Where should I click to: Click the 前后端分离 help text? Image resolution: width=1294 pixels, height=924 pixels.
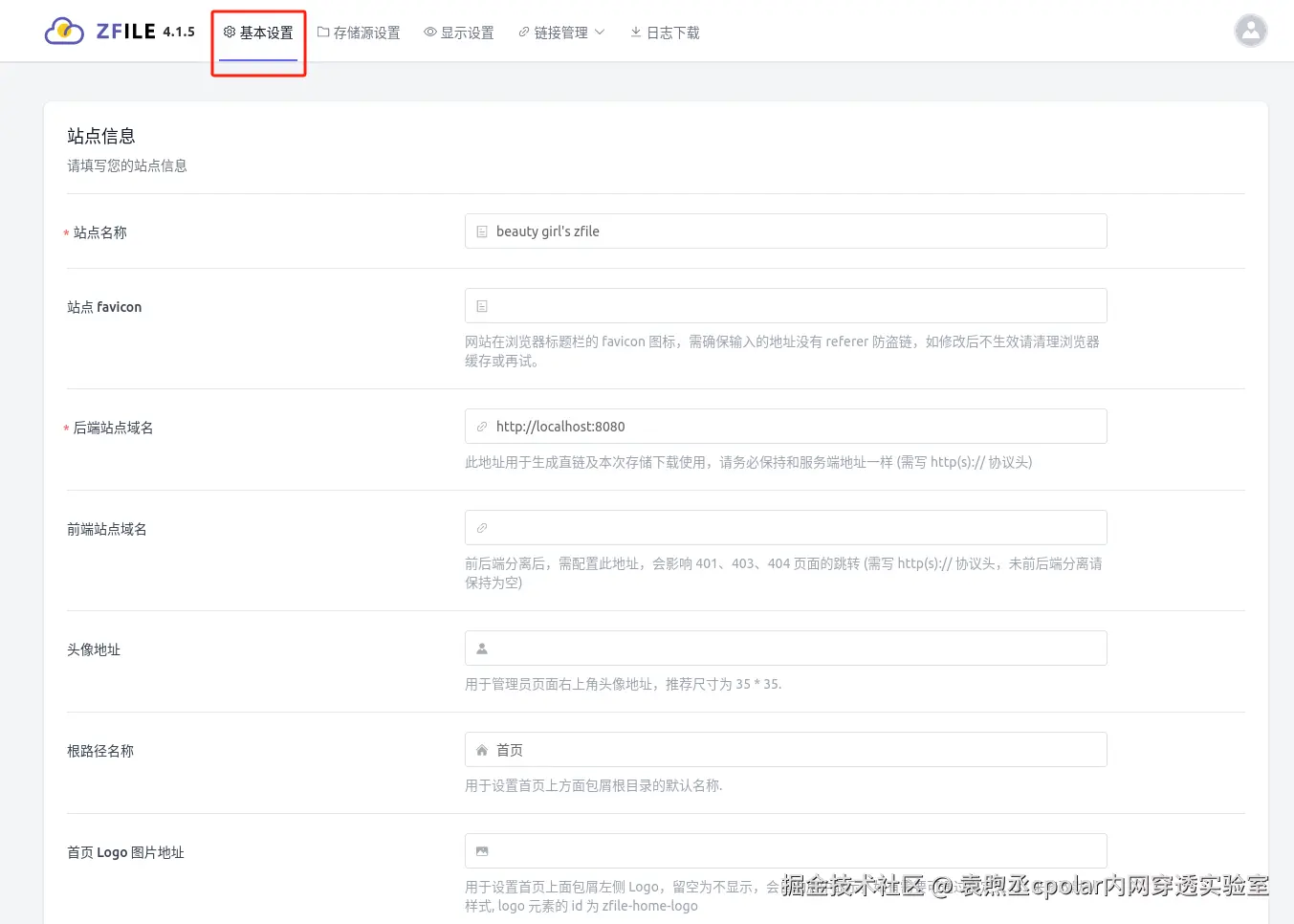[783, 573]
